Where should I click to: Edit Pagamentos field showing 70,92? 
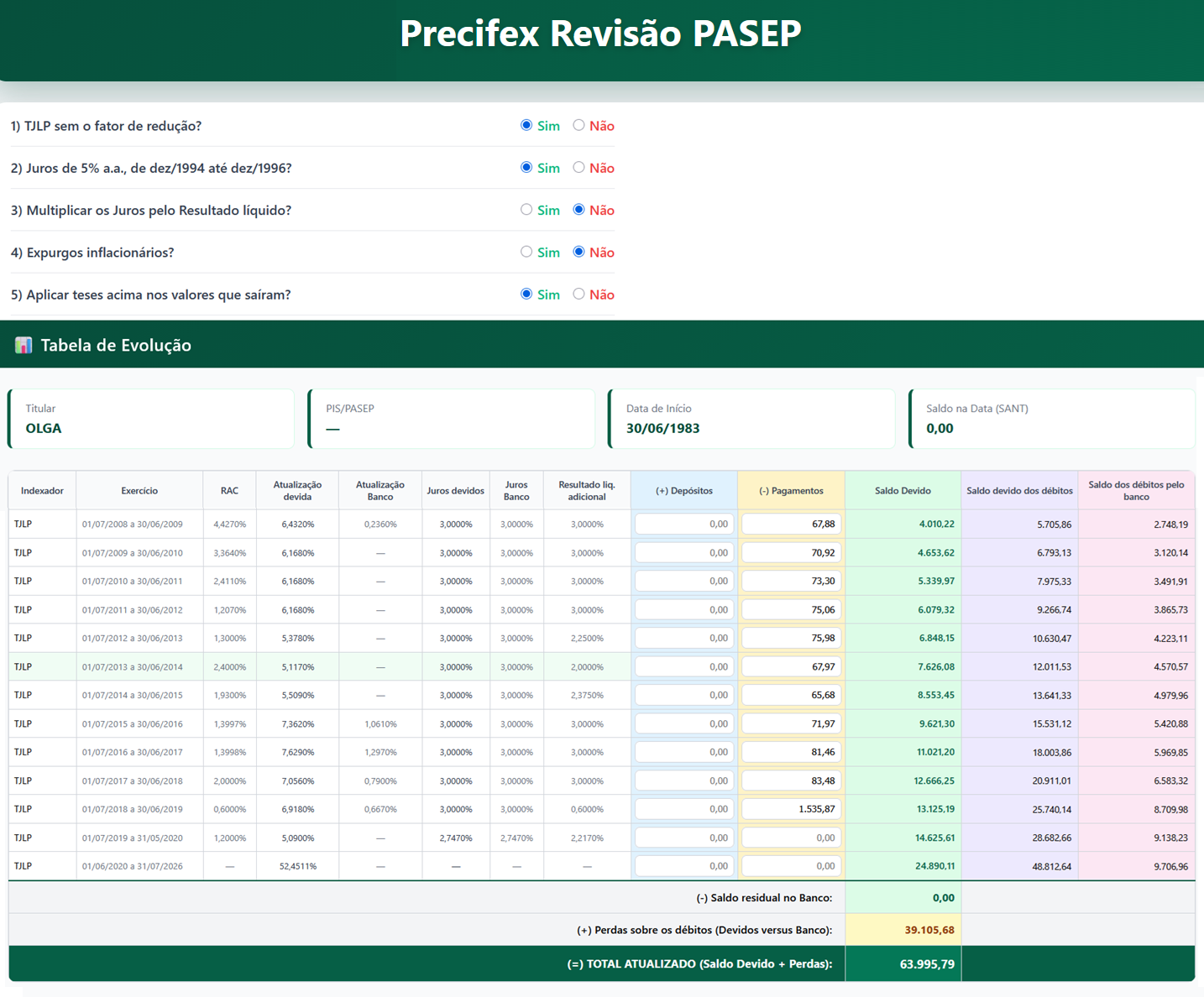792,552
